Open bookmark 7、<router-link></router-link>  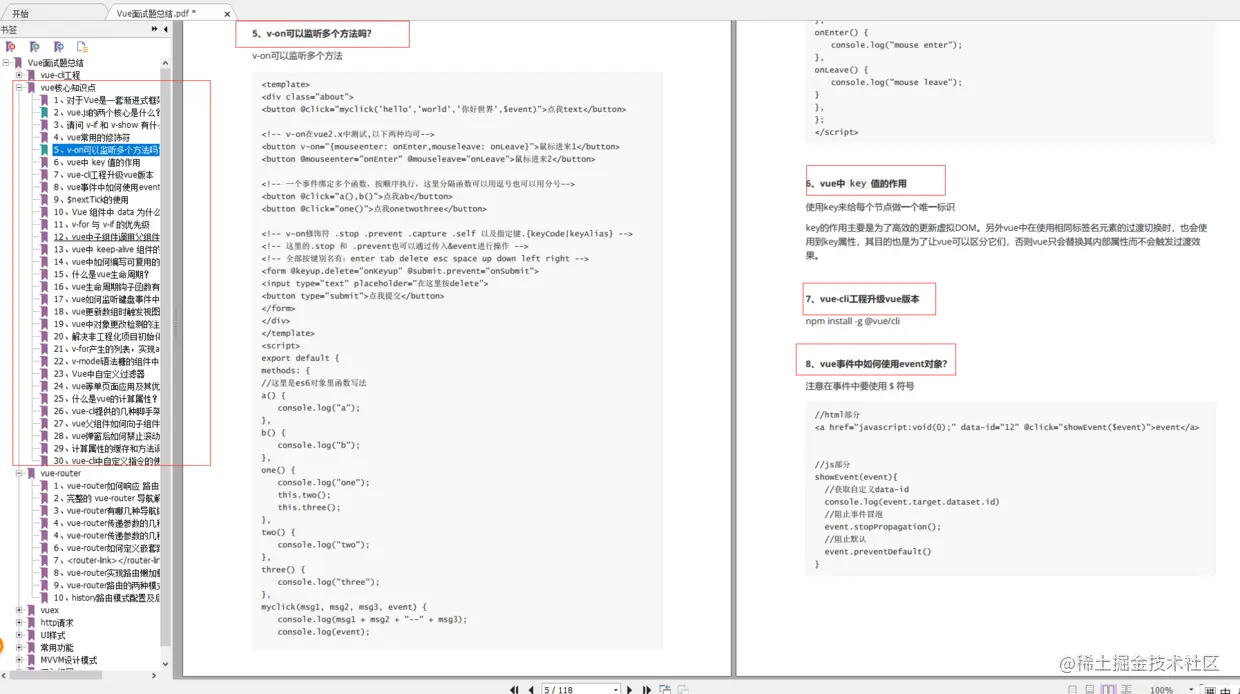(106, 561)
